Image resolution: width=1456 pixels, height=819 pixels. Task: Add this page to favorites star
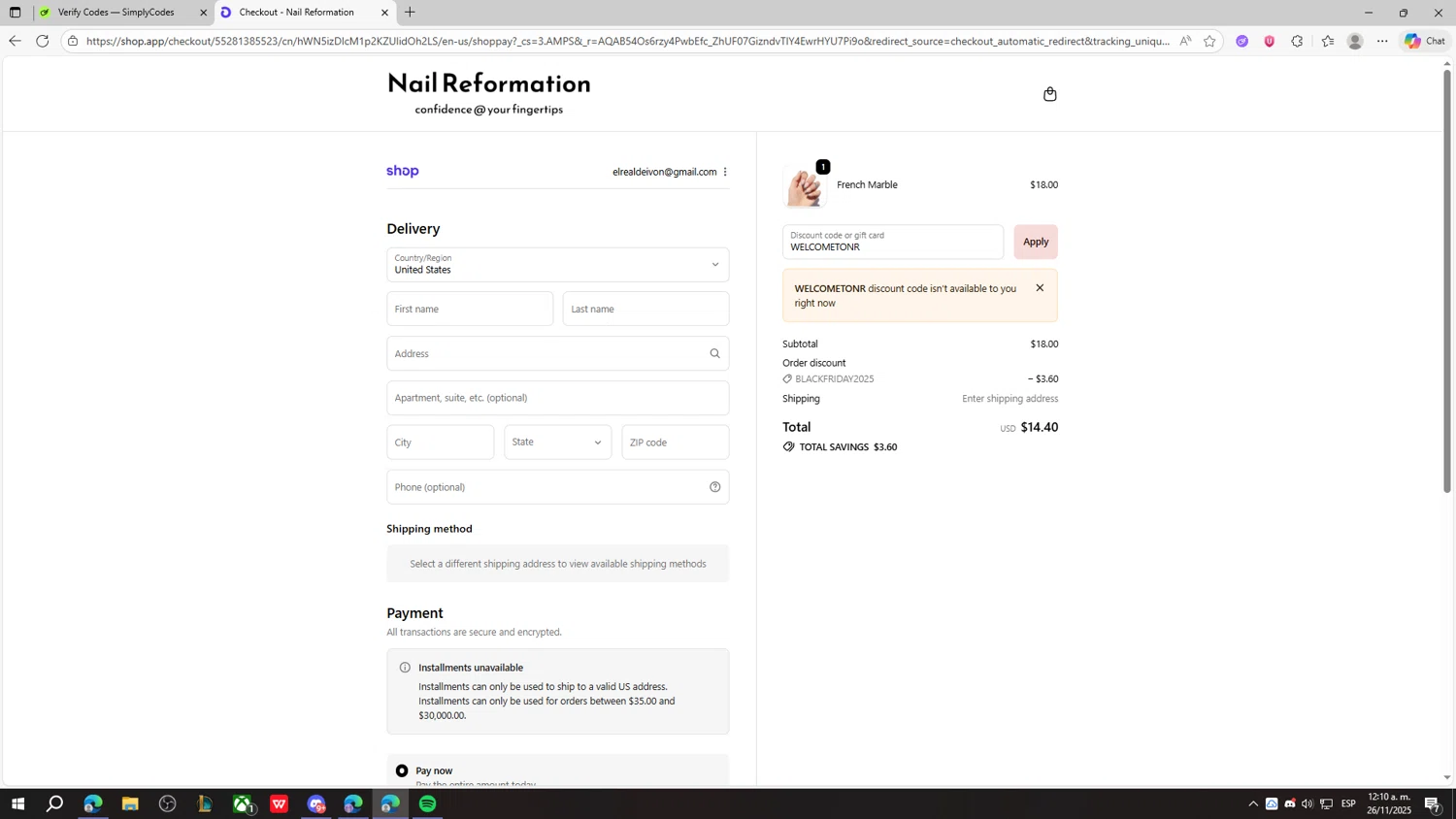click(x=1209, y=41)
